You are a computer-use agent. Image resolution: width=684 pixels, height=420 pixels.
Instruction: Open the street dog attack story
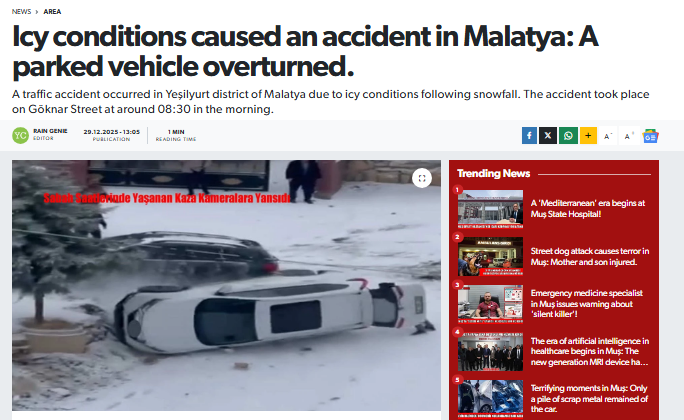(x=590, y=256)
